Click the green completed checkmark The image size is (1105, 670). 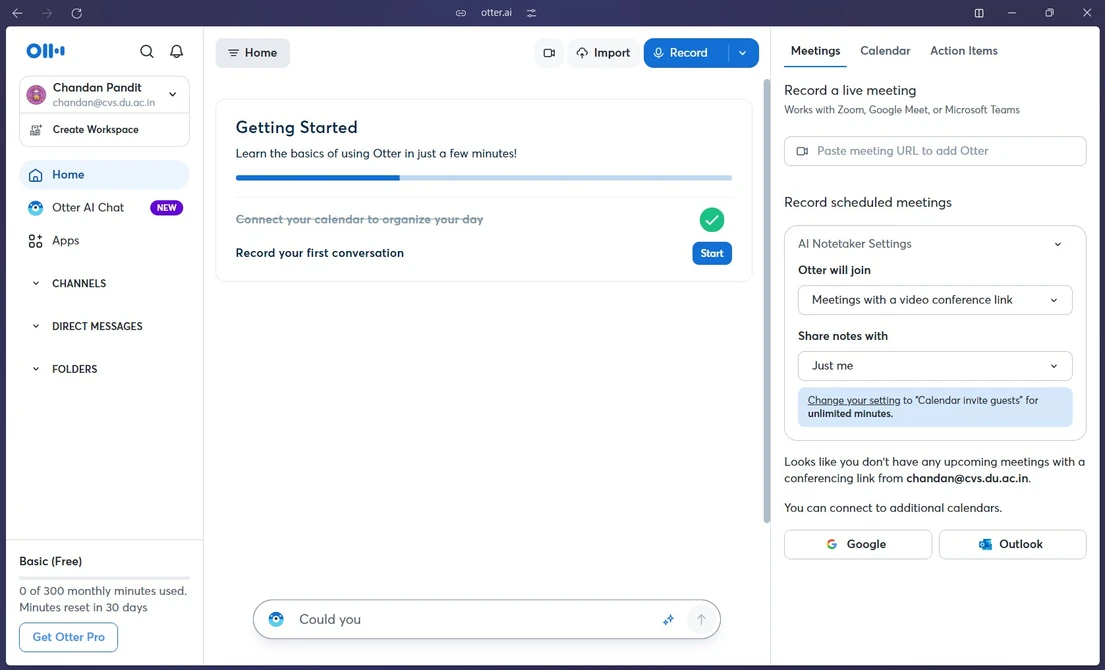[712, 220]
